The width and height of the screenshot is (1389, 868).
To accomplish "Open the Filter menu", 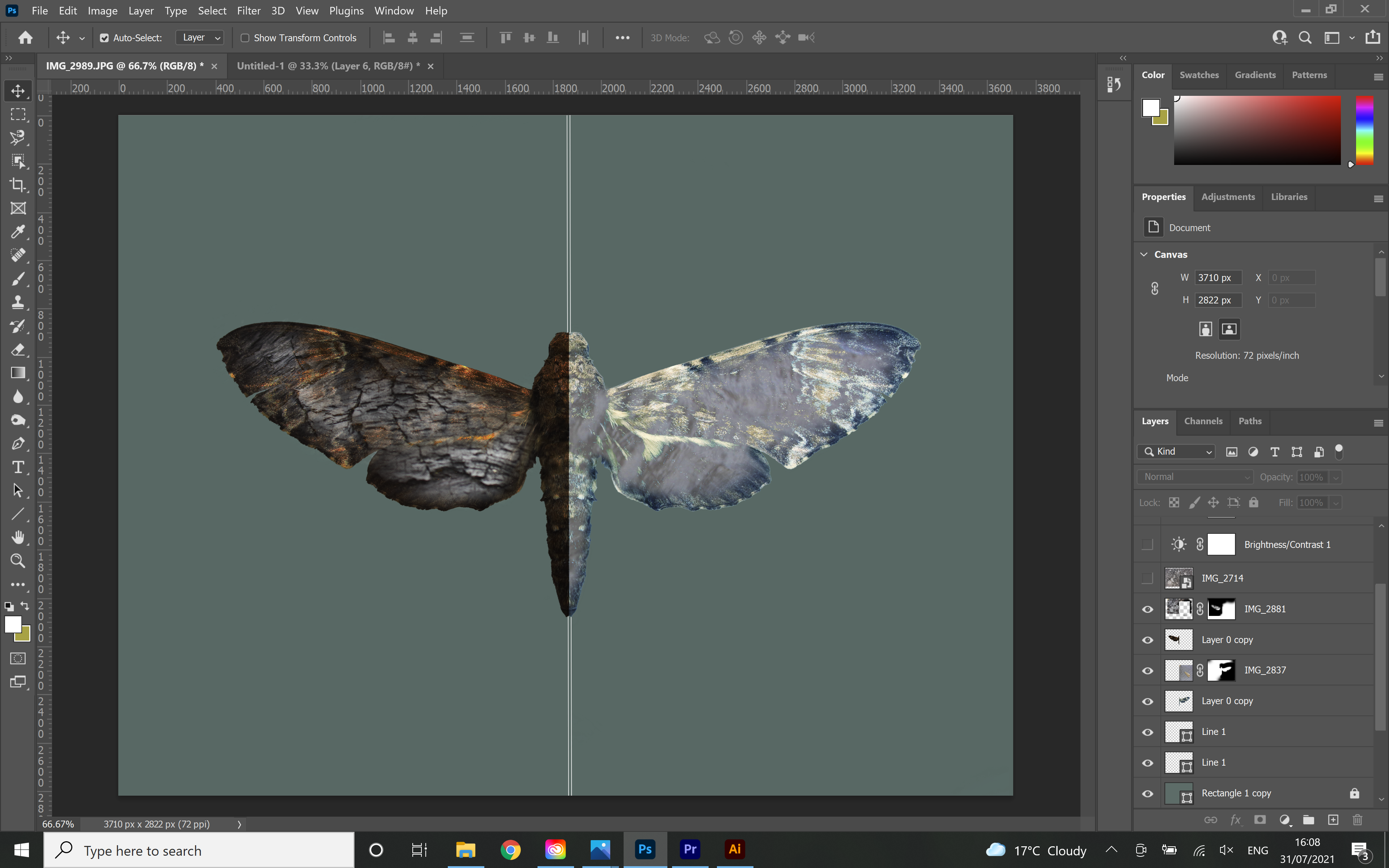I will [249, 11].
